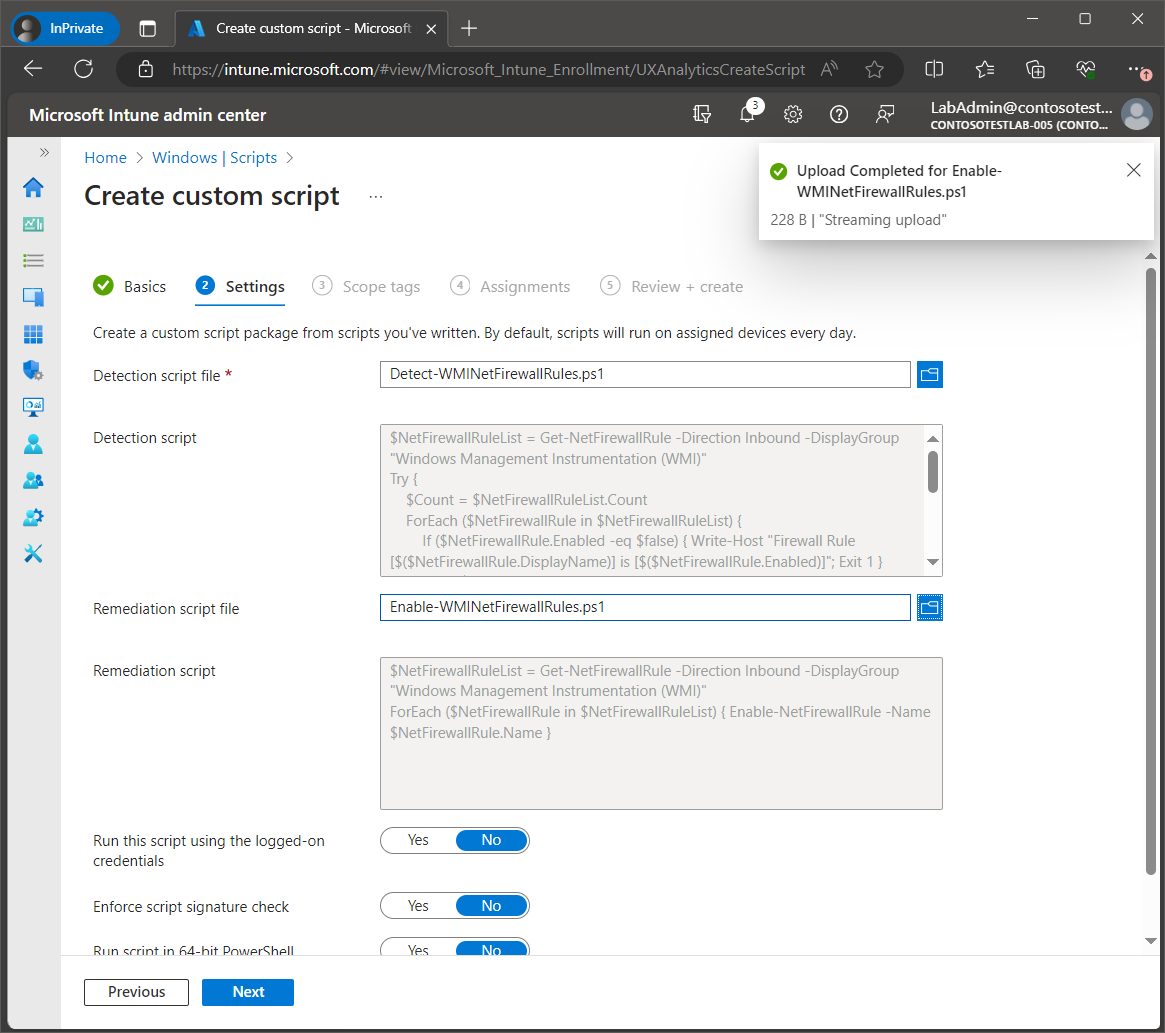The height and width of the screenshot is (1033, 1165).
Task: Click the InPrivate profile button
Action: pyautogui.click(x=65, y=28)
